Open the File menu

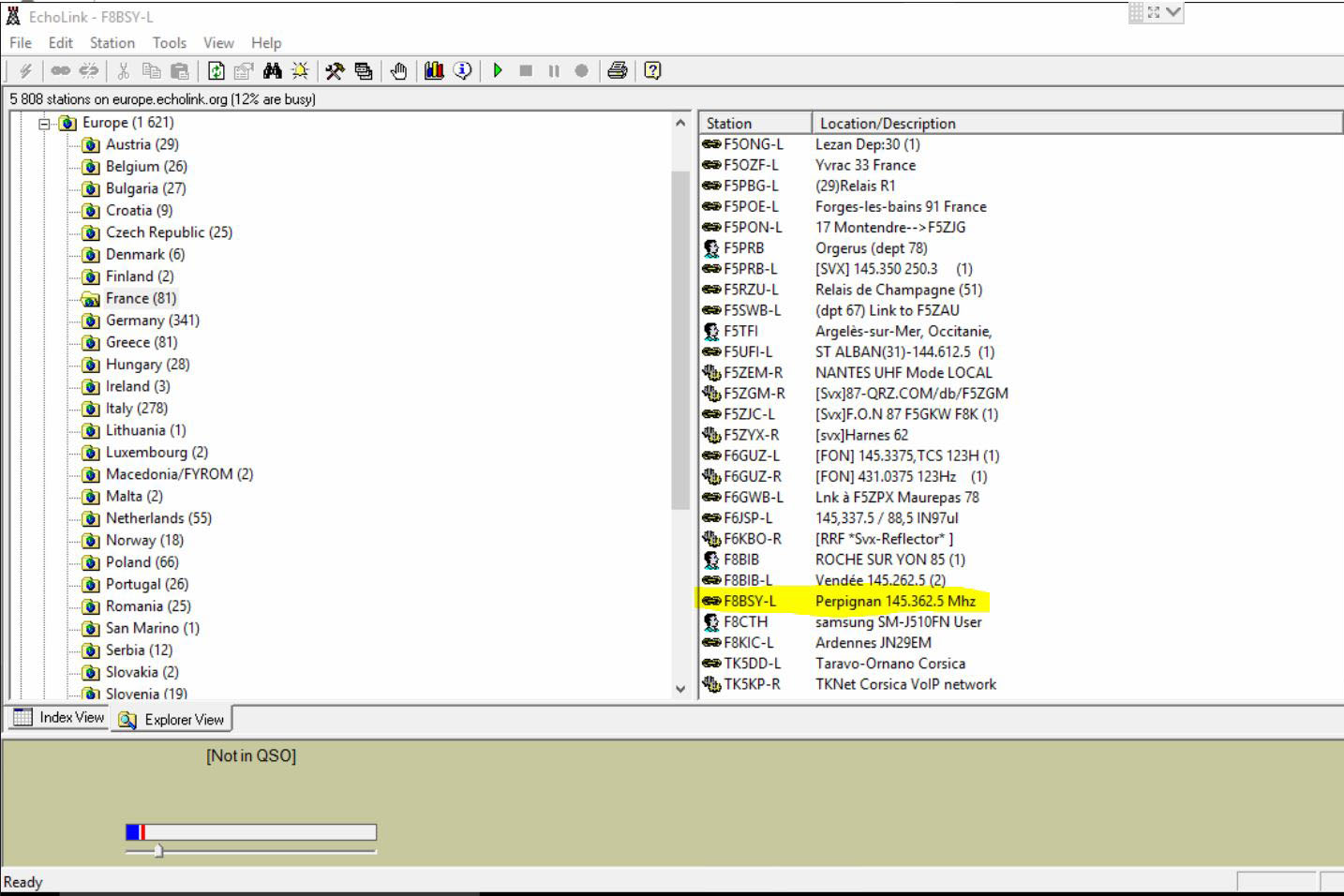point(21,43)
